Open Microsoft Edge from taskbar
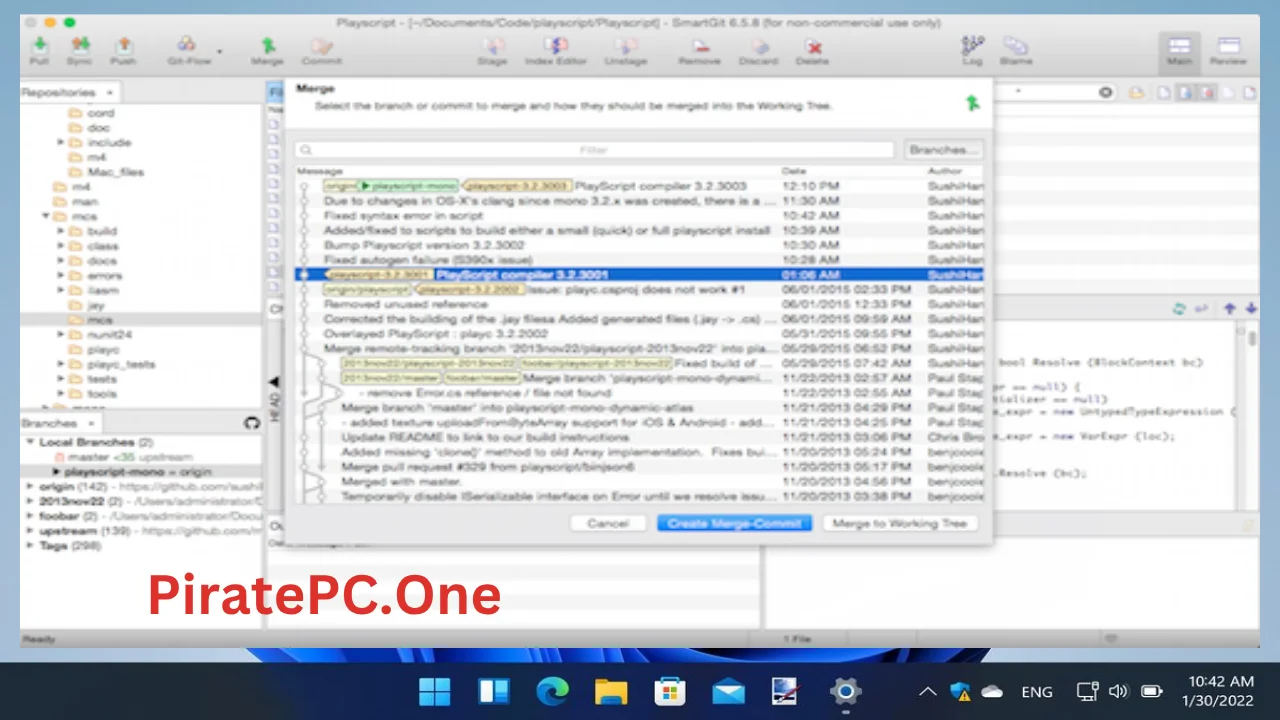 [552, 691]
